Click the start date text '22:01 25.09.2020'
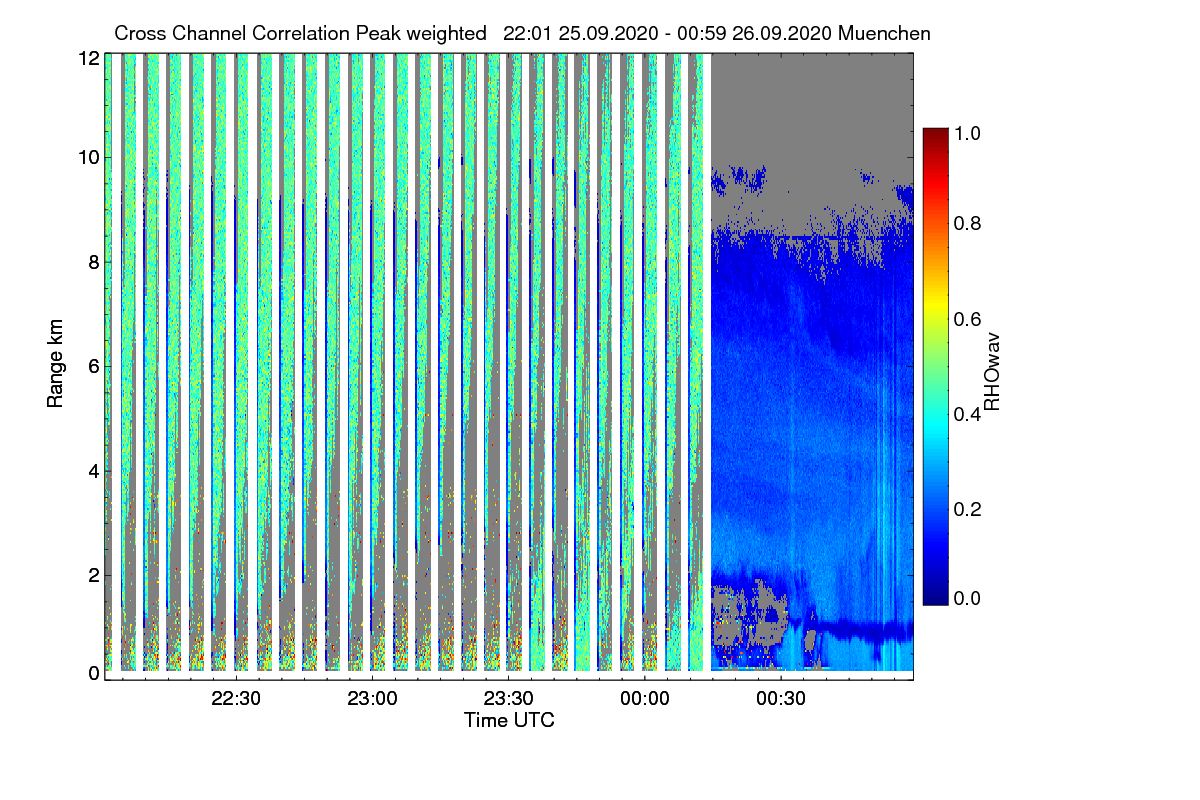 (581, 33)
